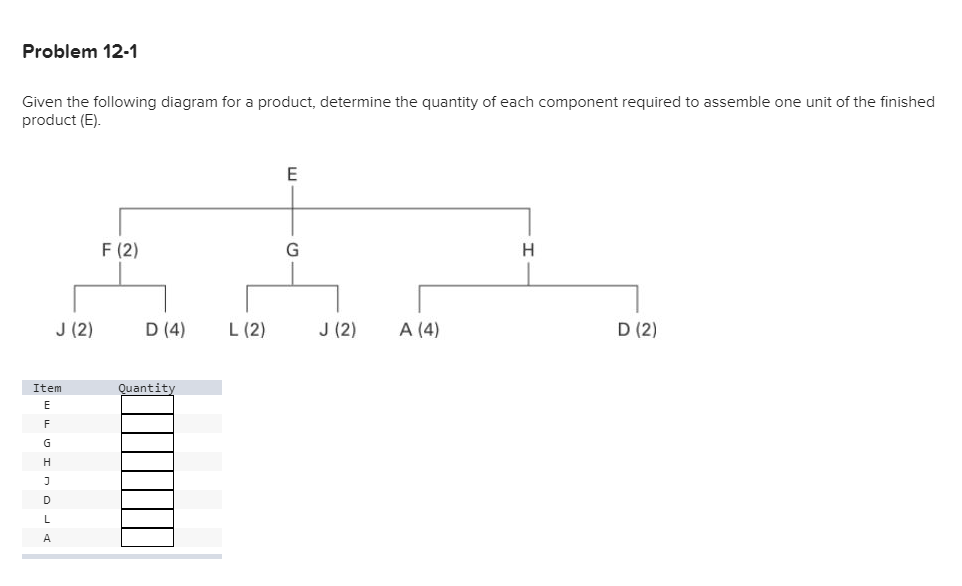Select the D (4) node under F
962x586 pixels.
[165, 329]
